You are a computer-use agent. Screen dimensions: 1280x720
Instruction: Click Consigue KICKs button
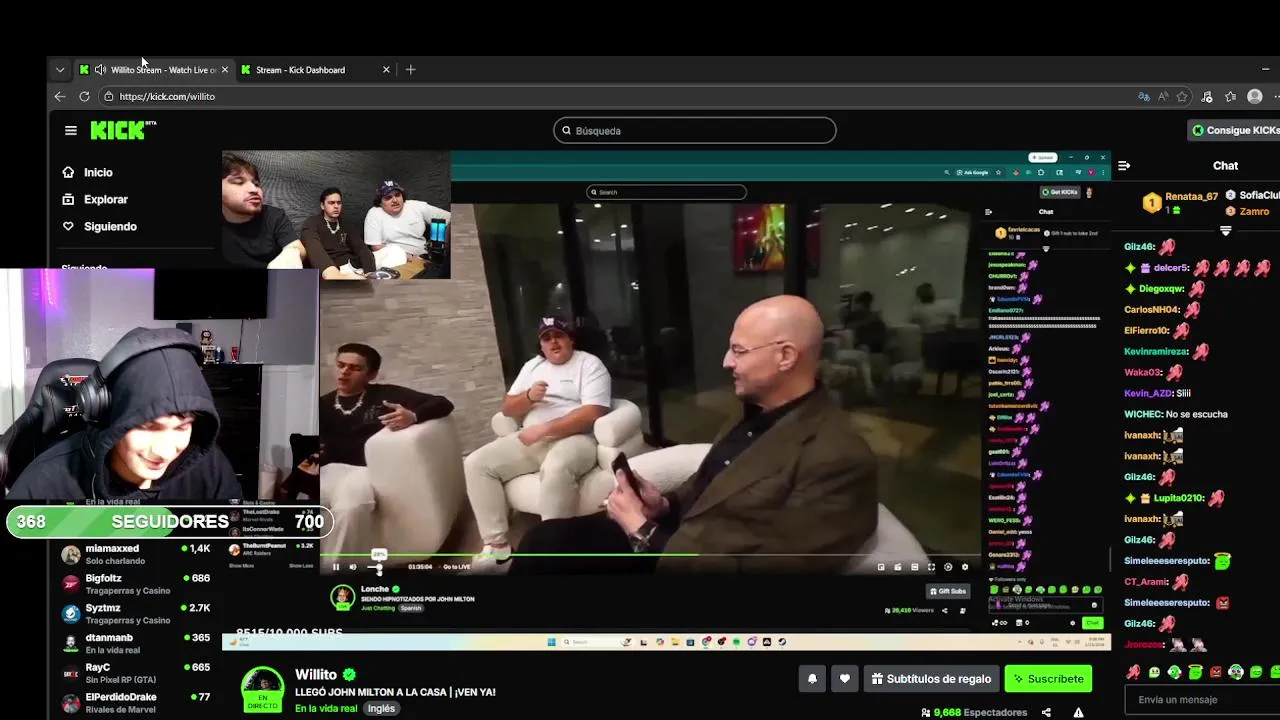tap(1236, 130)
